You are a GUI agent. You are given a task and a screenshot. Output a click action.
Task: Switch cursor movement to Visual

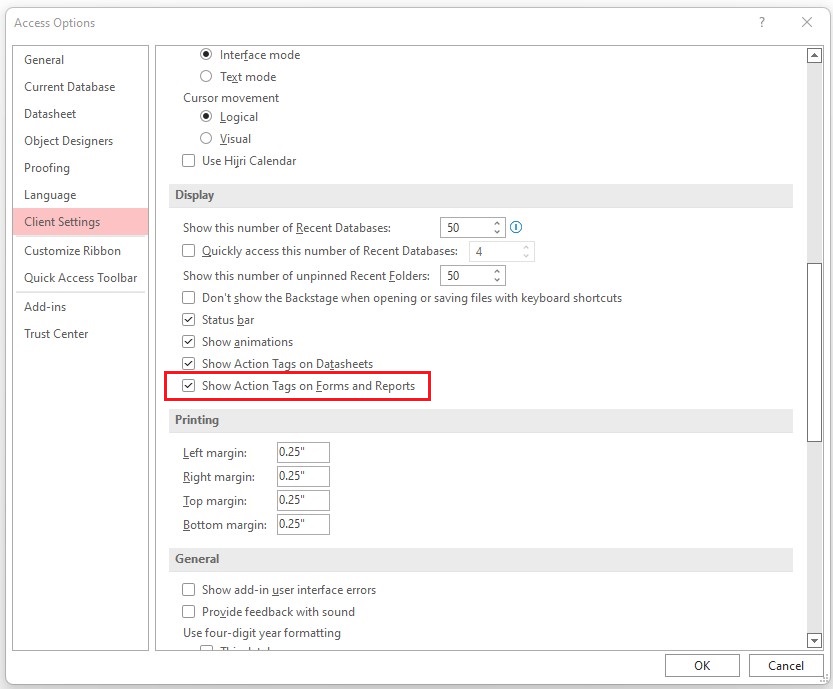[206, 139]
